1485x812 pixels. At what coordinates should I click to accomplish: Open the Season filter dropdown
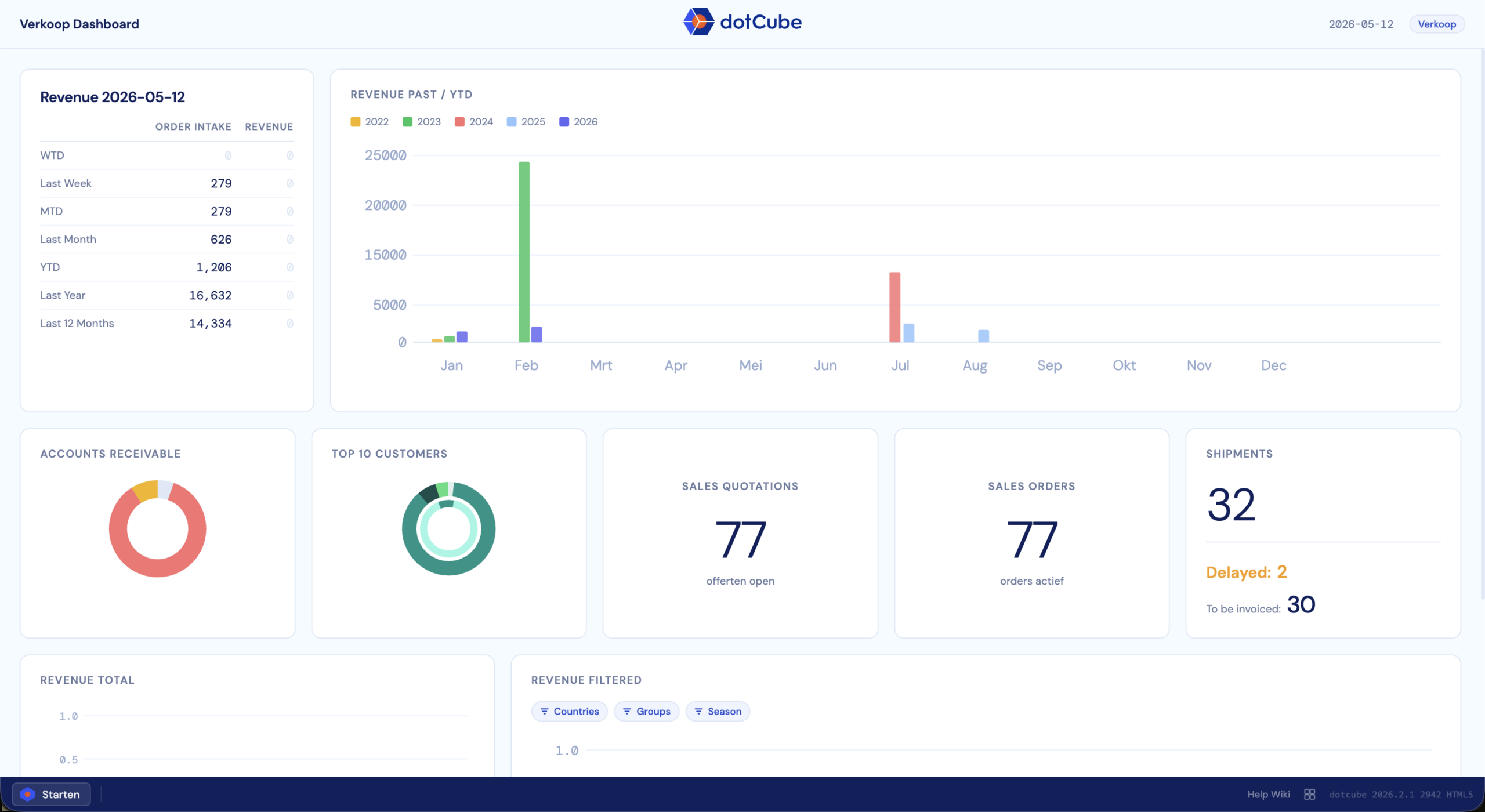click(x=718, y=711)
